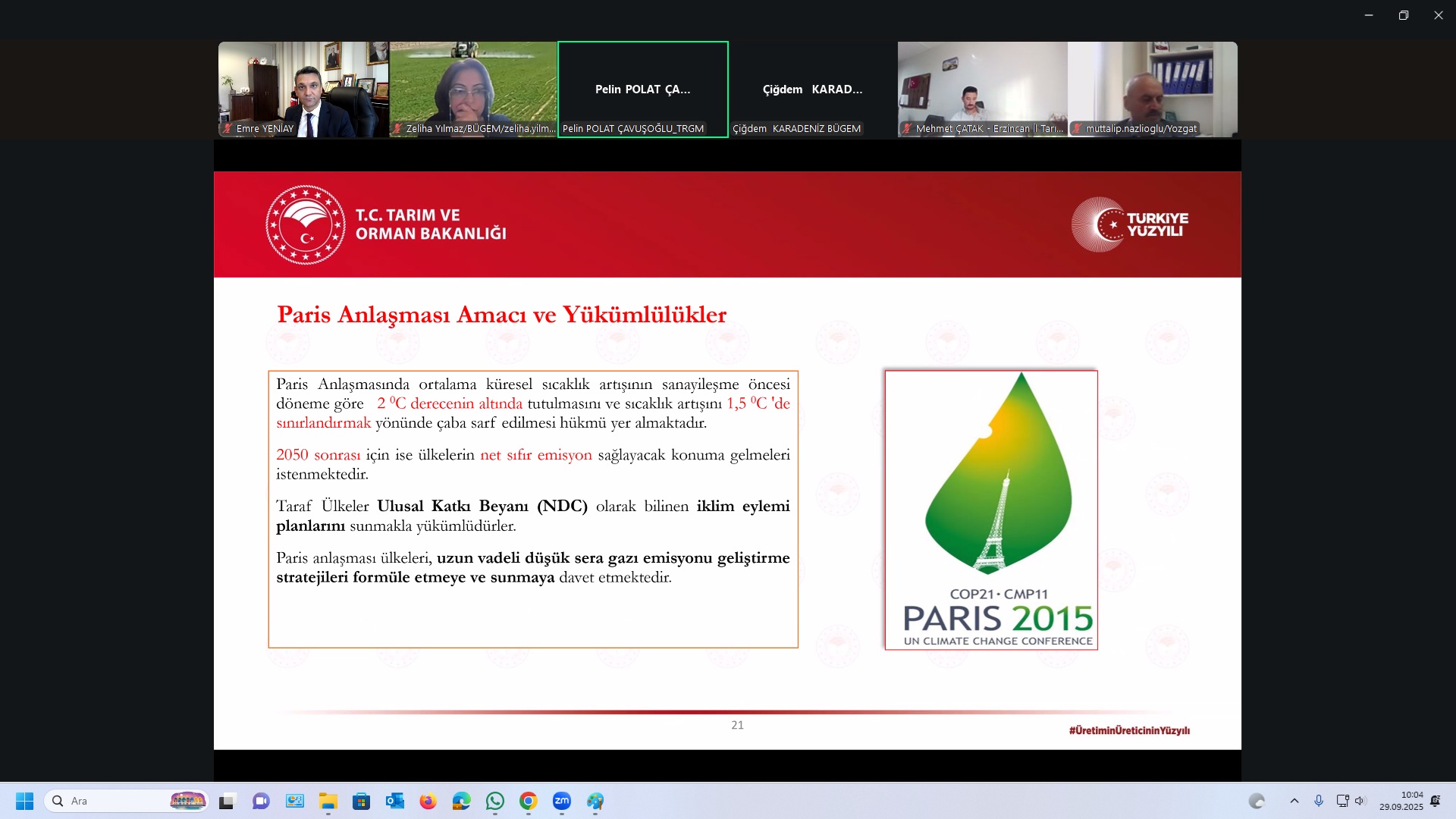Select Emre YENİAY video tile
The image size is (1456, 819).
(x=303, y=89)
